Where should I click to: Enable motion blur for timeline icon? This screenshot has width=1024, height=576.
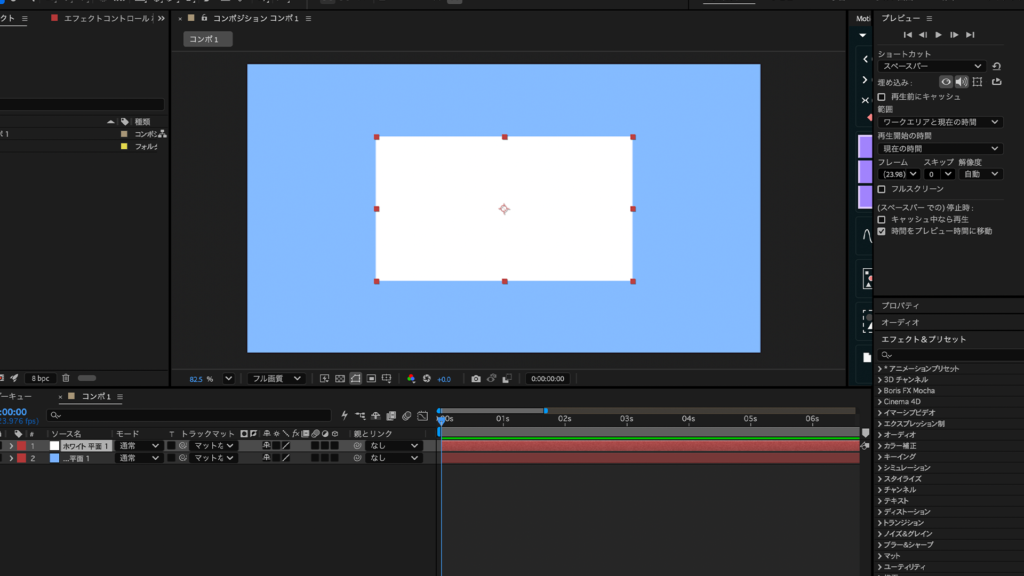click(407, 415)
